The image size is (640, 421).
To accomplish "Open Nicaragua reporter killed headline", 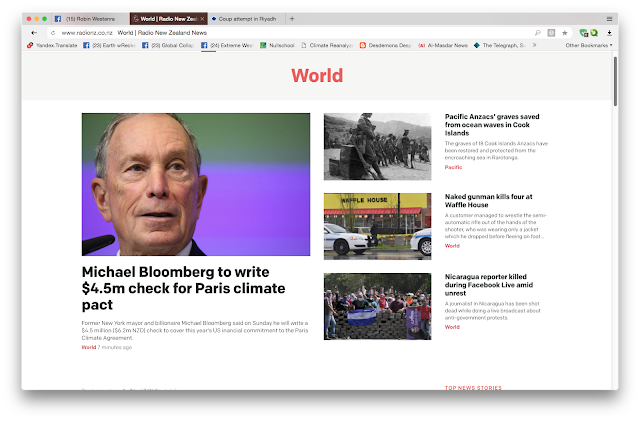I will (x=489, y=285).
